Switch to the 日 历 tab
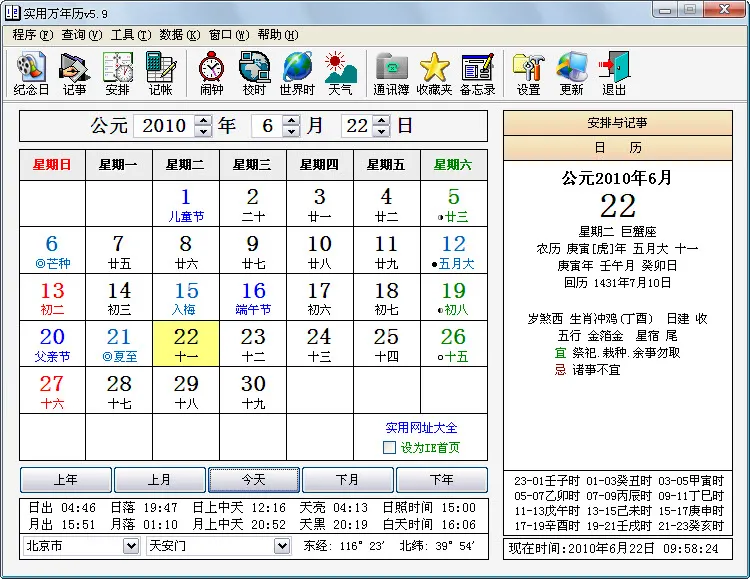 click(618, 147)
